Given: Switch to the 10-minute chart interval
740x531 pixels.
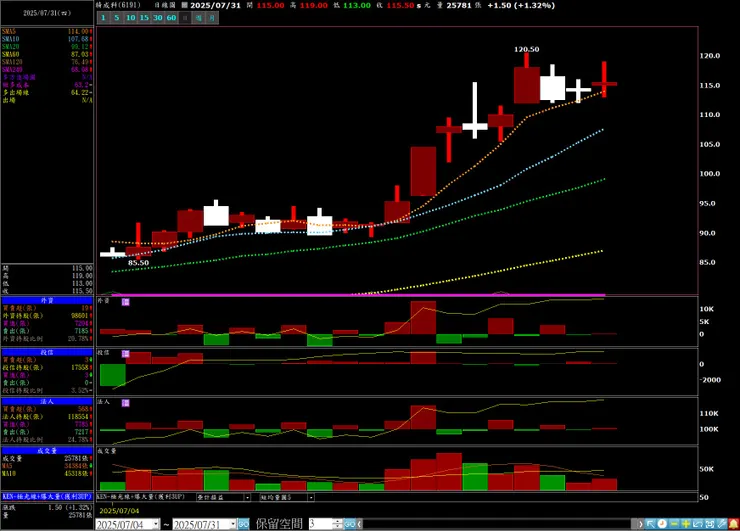Looking at the screenshot, I should (131, 18).
